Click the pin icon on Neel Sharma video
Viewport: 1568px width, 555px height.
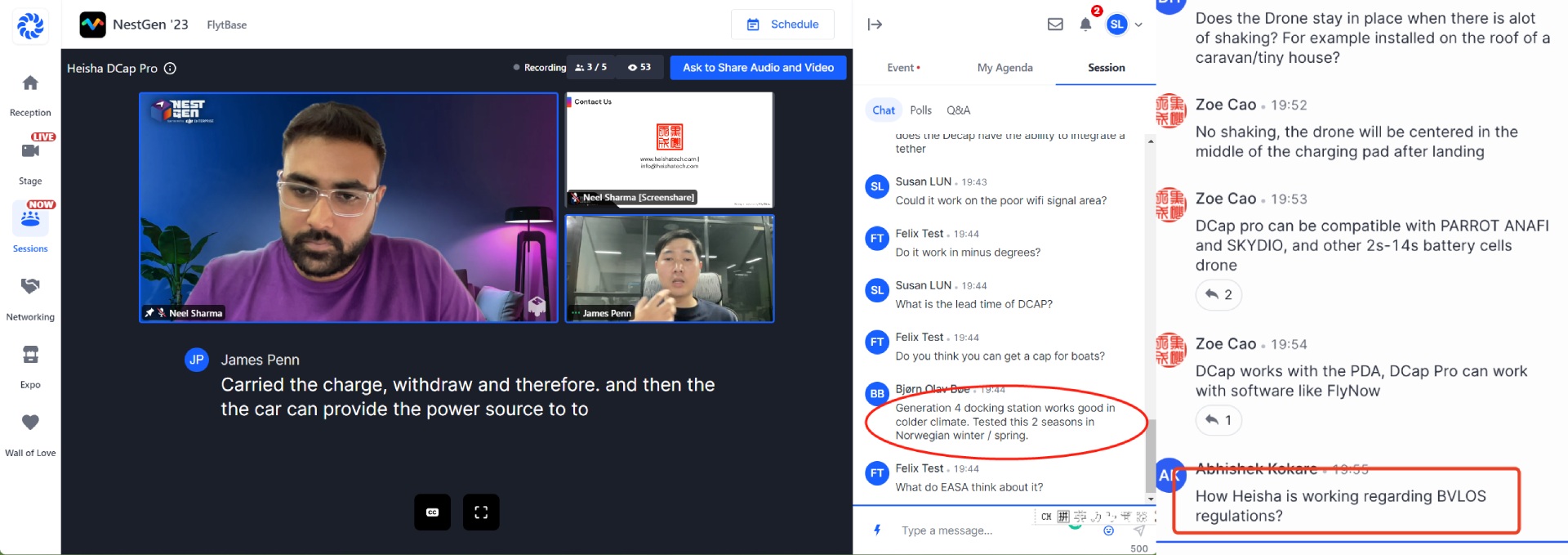pos(149,313)
